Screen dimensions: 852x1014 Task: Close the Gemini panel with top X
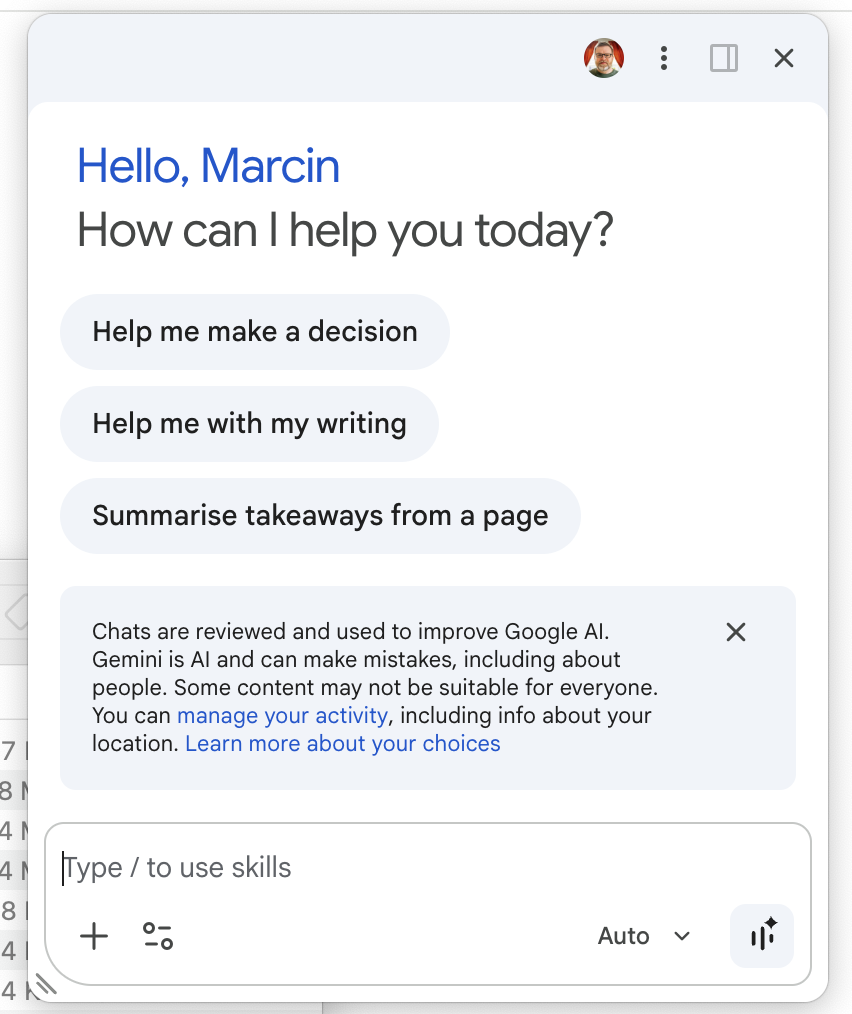(x=784, y=58)
